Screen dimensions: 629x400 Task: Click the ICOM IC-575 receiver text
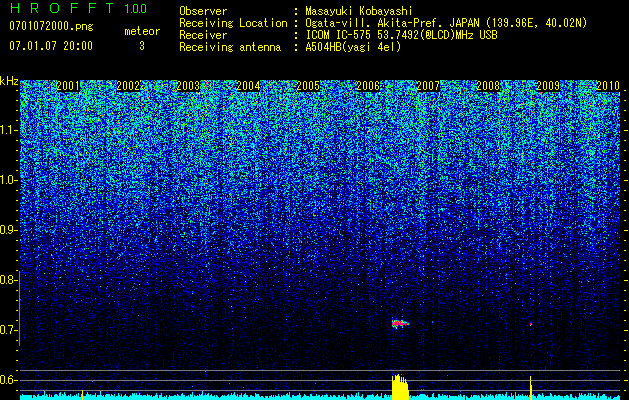[x=401, y=35]
